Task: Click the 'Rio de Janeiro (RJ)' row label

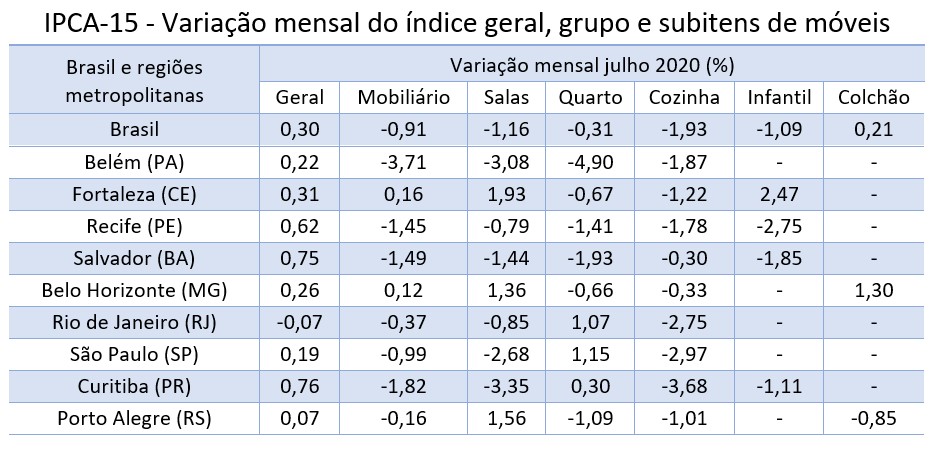Action: (135, 322)
